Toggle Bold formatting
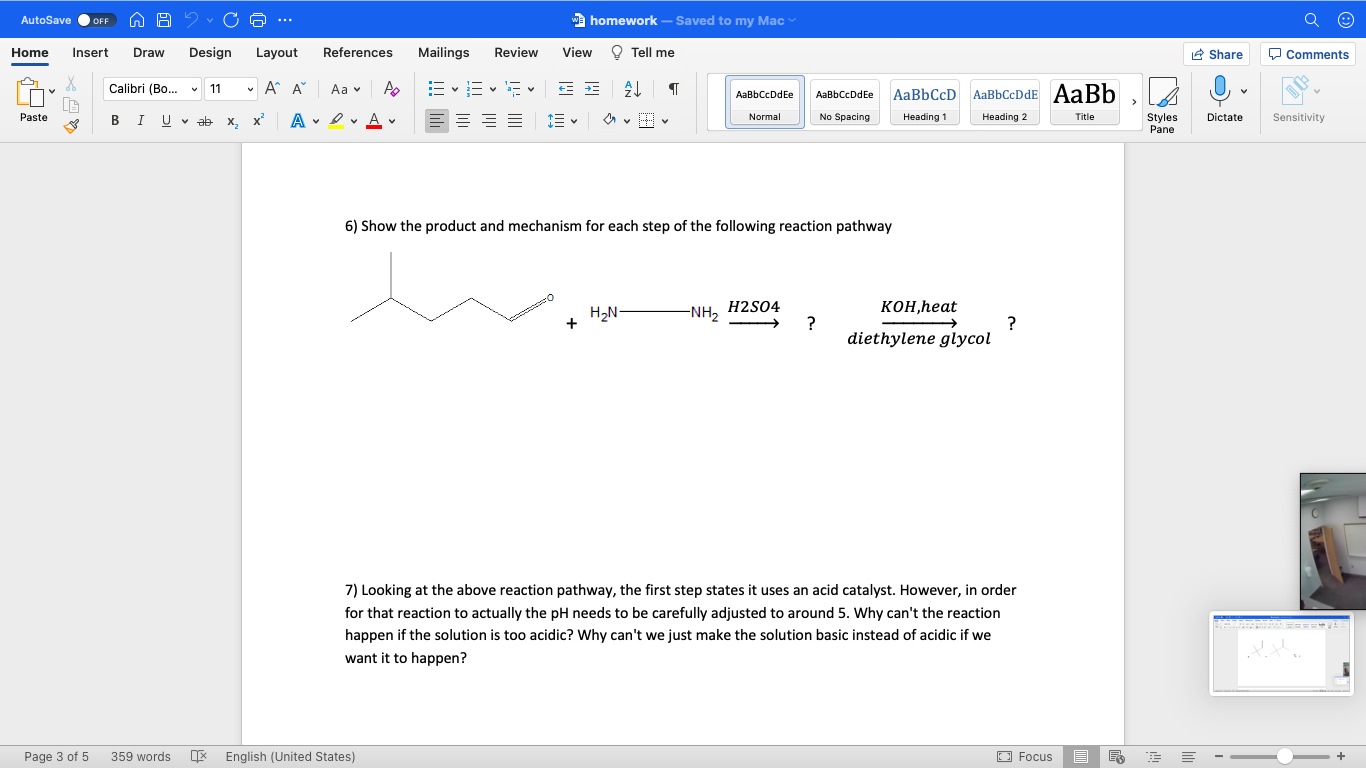Image resolution: width=1366 pixels, height=768 pixels. click(x=115, y=121)
